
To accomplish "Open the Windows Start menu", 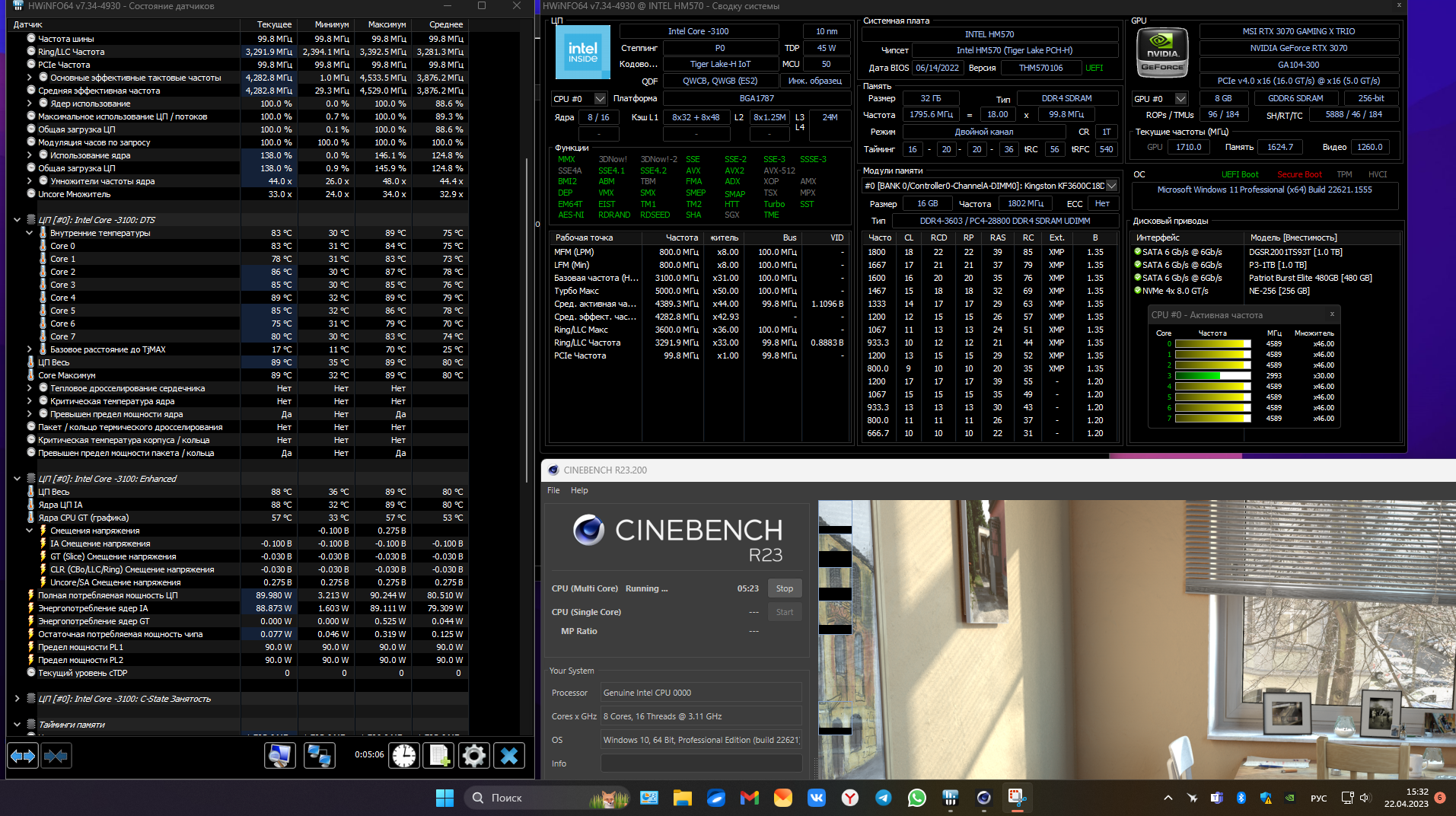I will click(444, 798).
